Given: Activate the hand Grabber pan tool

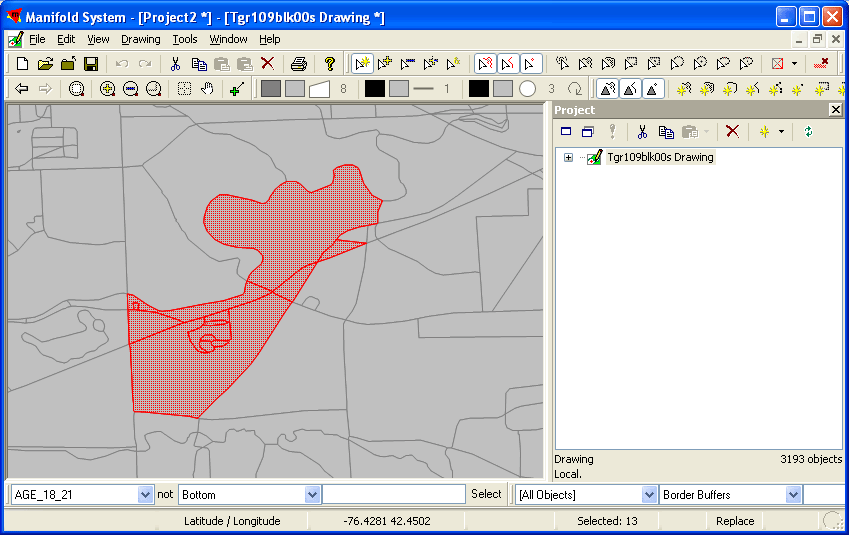Looking at the screenshot, I should [207, 89].
